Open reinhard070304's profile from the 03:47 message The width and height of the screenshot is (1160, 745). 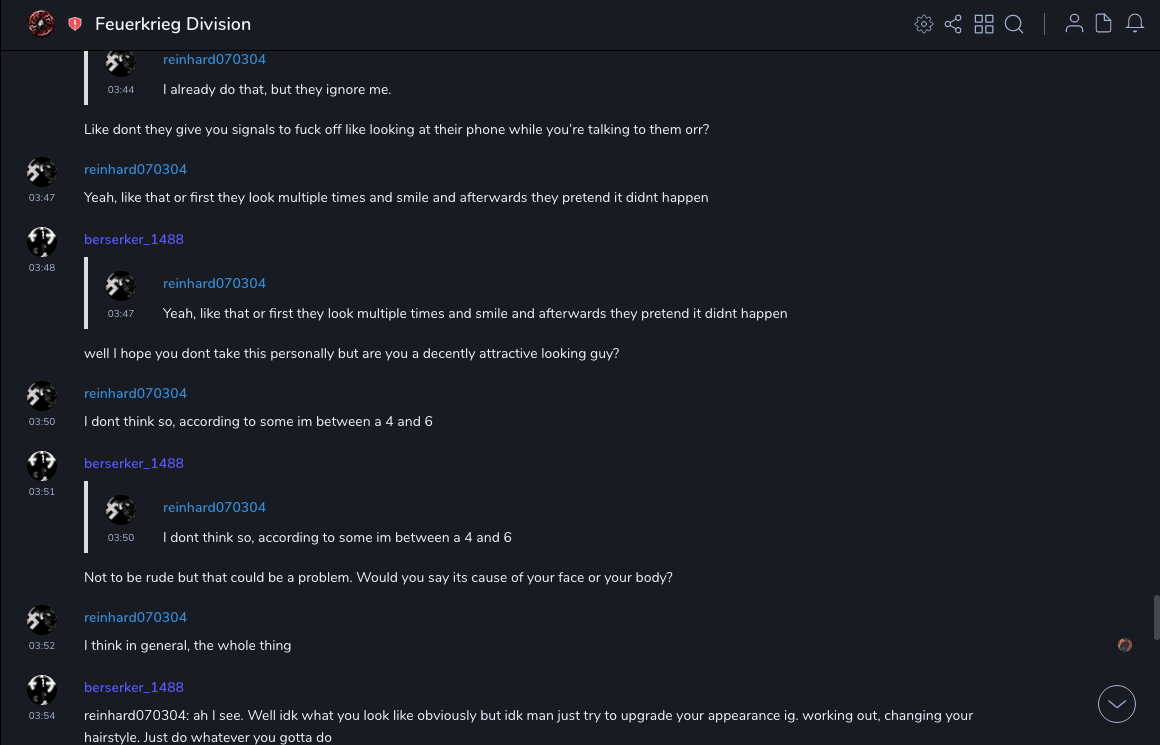click(x=135, y=170)
